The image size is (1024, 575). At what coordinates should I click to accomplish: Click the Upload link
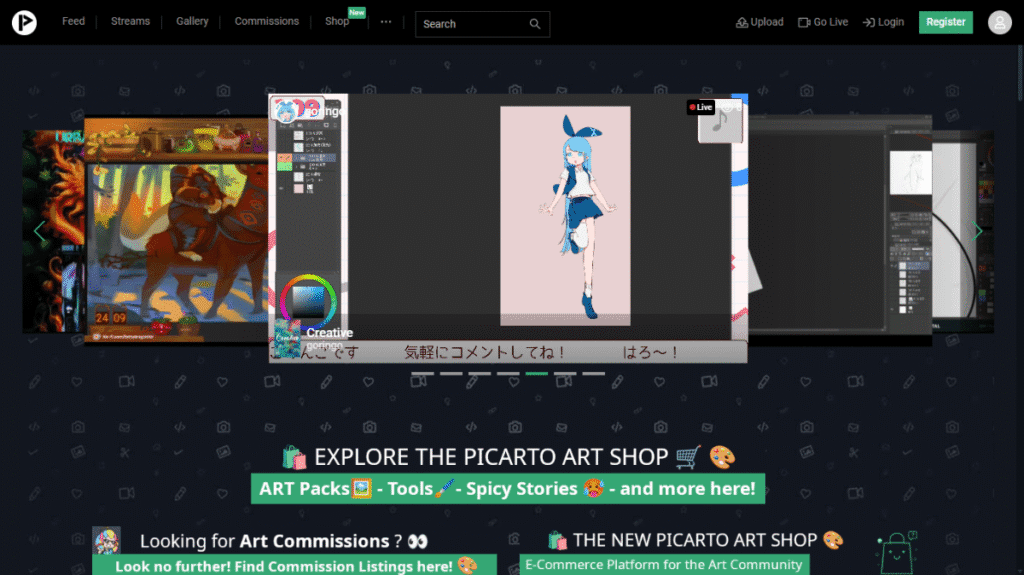pos(760,22)
